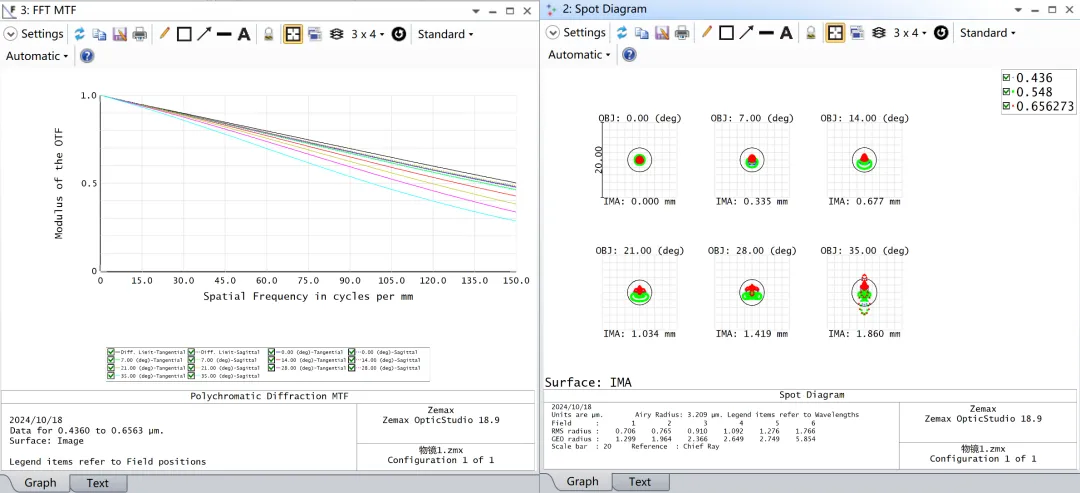
Task: Draw rectangle tool in FFT MTF toolbar
Action: pyautogui.click(x=184, y=34)
